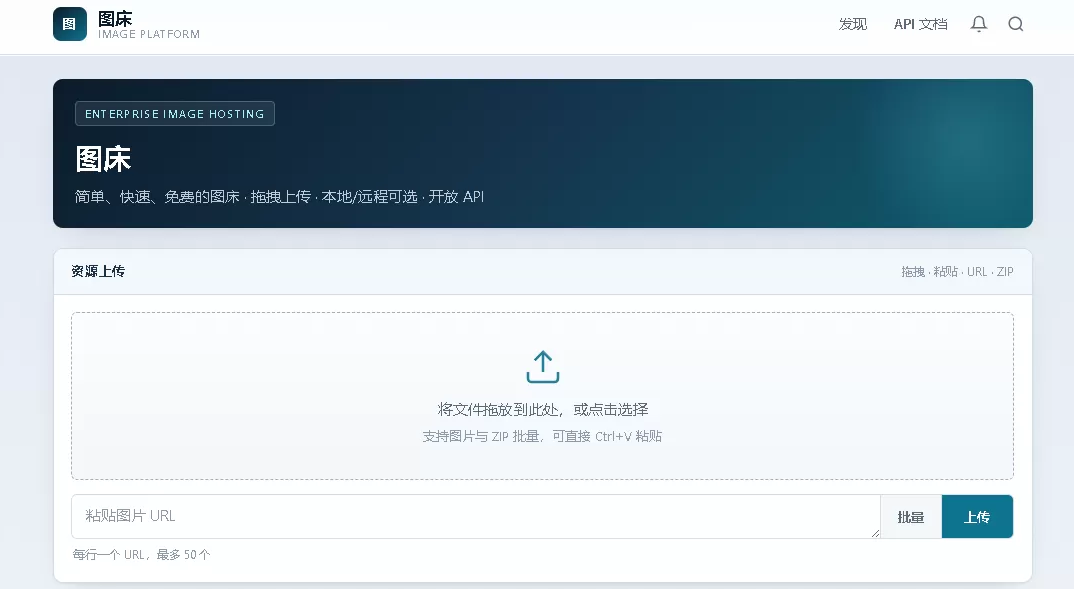Click the large 图床 banner heading
The image size is (1074, 589).
(x=103, y=159)
